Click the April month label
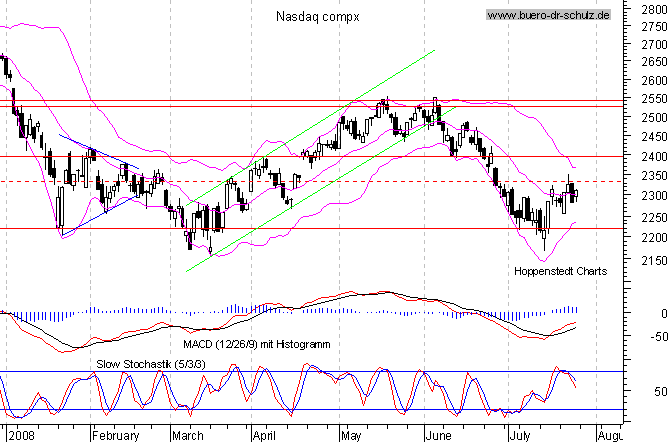The image size is (671, 442). pyautogui.click(x=264, y=436)
